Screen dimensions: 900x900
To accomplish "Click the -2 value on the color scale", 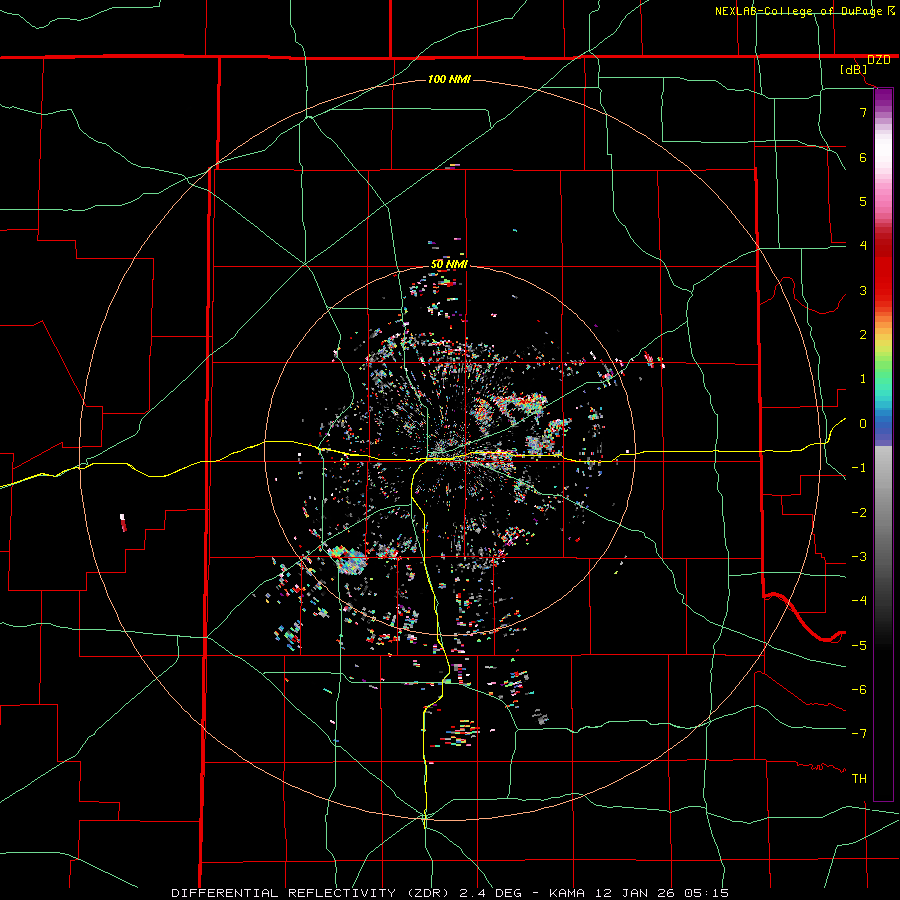I will (x=859, y=513).
